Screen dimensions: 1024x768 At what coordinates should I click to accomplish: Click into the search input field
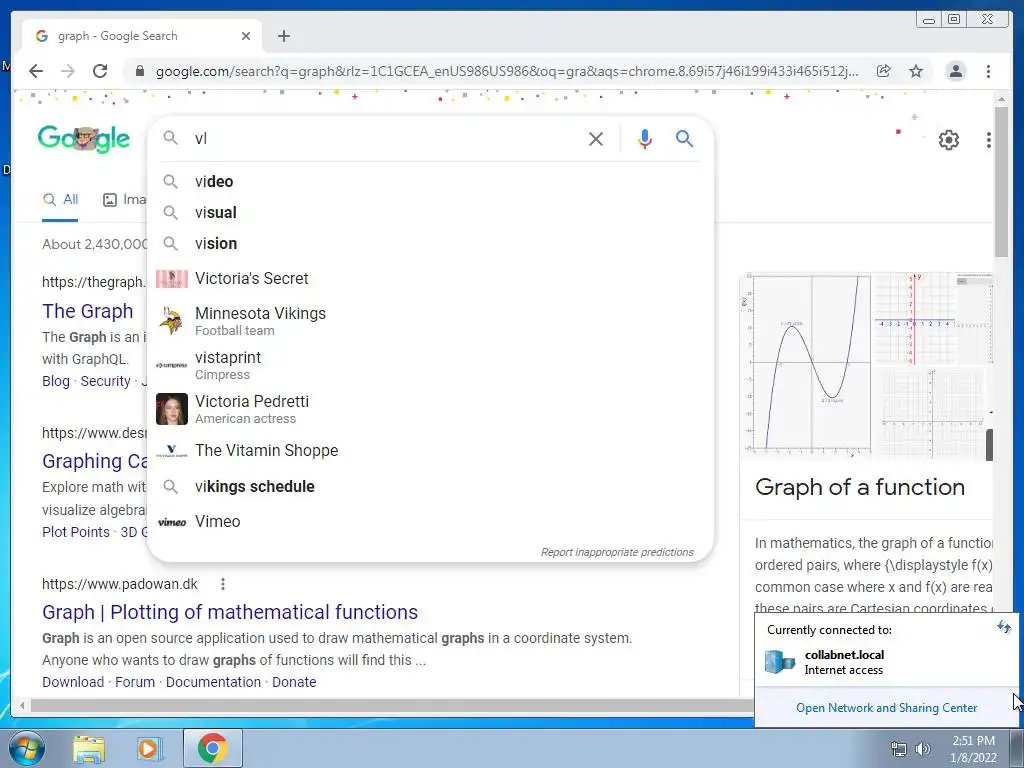click(x=385, y=138)
